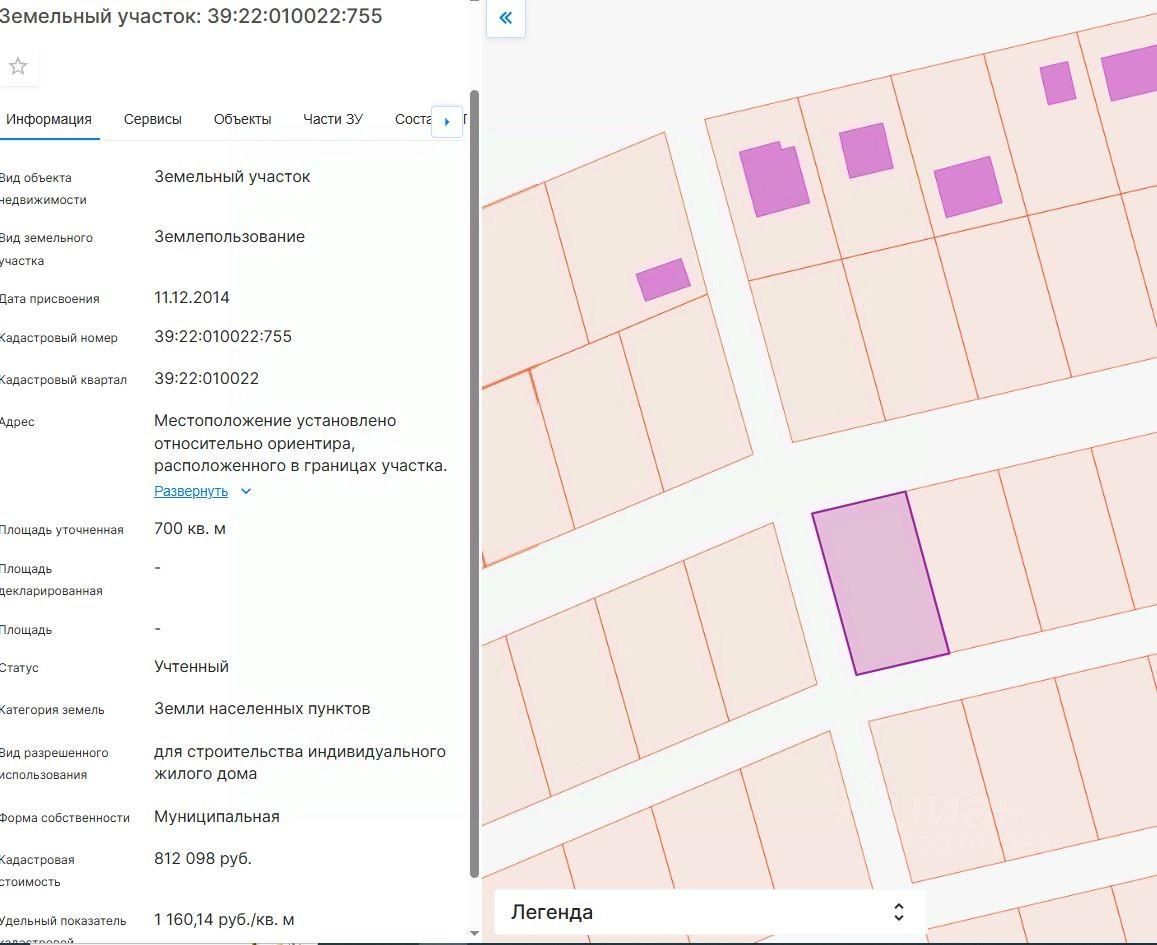Image resolution: width=1157 pixels, height=945 pixels.
Task: Go to the Части ЗУ tab
Action: pyautogui.click(x=333, y=119)
